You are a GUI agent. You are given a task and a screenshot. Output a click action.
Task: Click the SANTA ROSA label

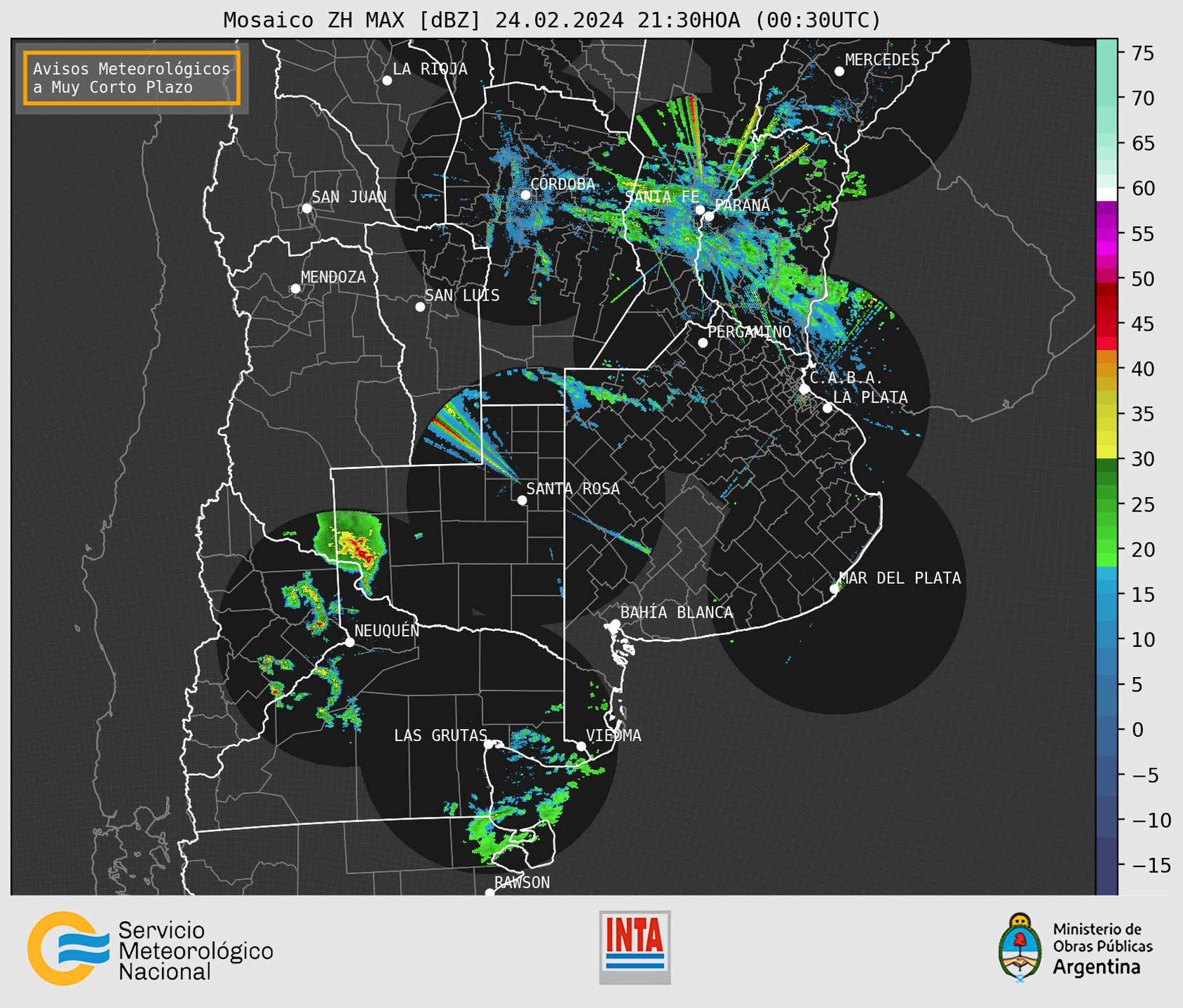coord(573,489)
